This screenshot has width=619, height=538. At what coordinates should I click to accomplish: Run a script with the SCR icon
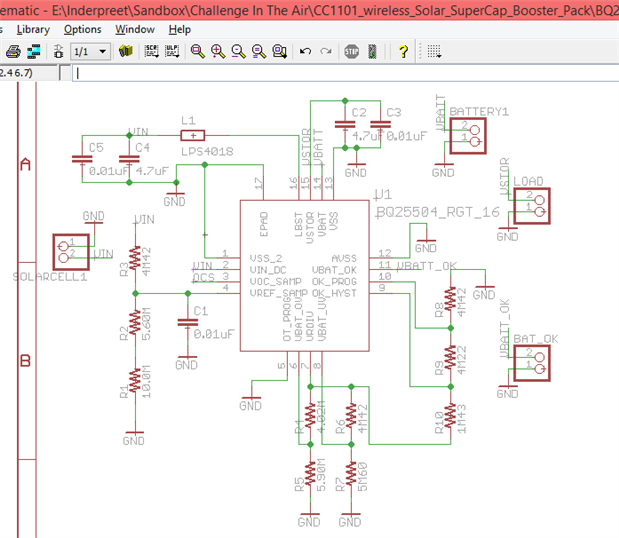click(151, 50)
